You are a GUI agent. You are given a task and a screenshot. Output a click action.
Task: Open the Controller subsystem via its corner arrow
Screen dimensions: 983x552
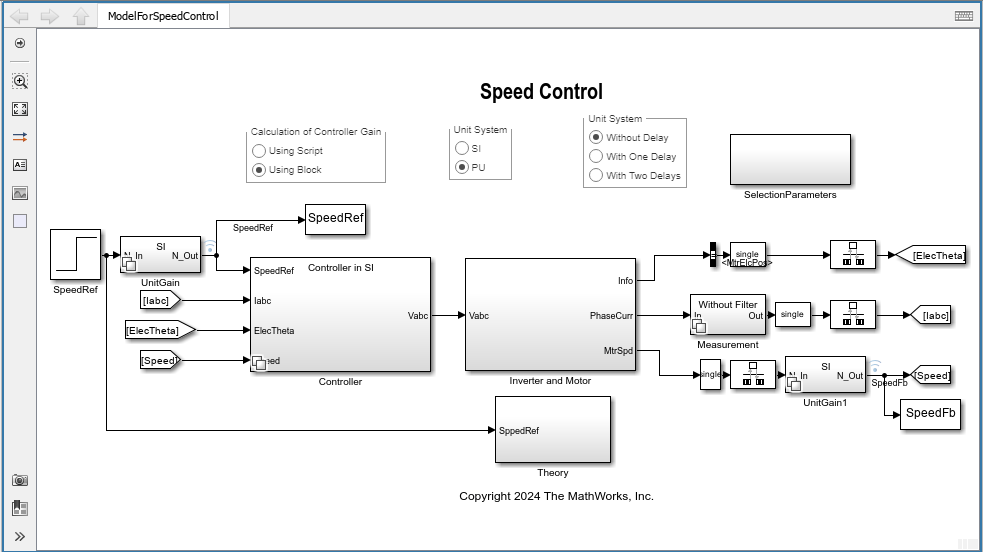point(259,362)
